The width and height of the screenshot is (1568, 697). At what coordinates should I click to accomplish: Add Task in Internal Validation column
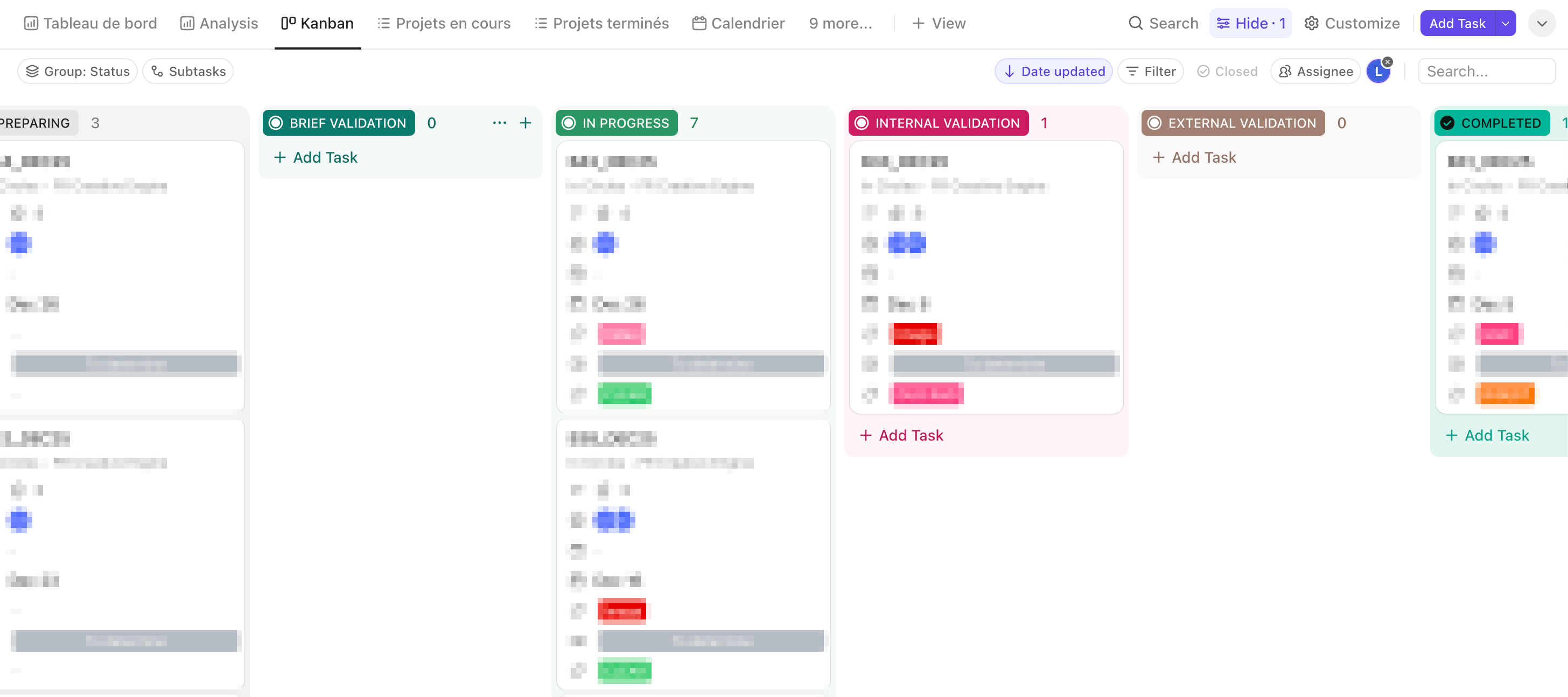pyautogui.click(x=901, y=435)
